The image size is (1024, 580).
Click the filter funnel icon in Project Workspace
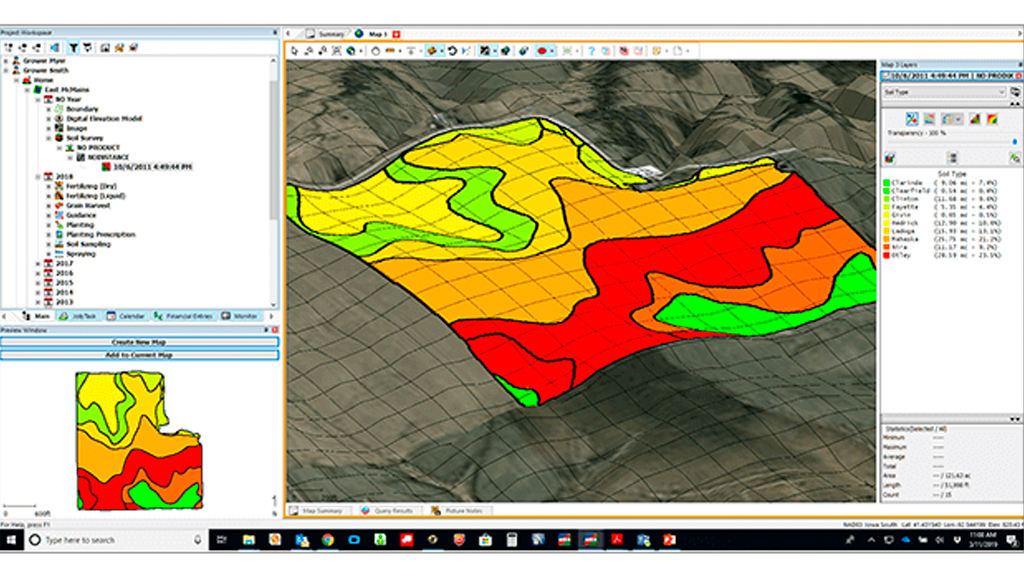click(73, 46)
